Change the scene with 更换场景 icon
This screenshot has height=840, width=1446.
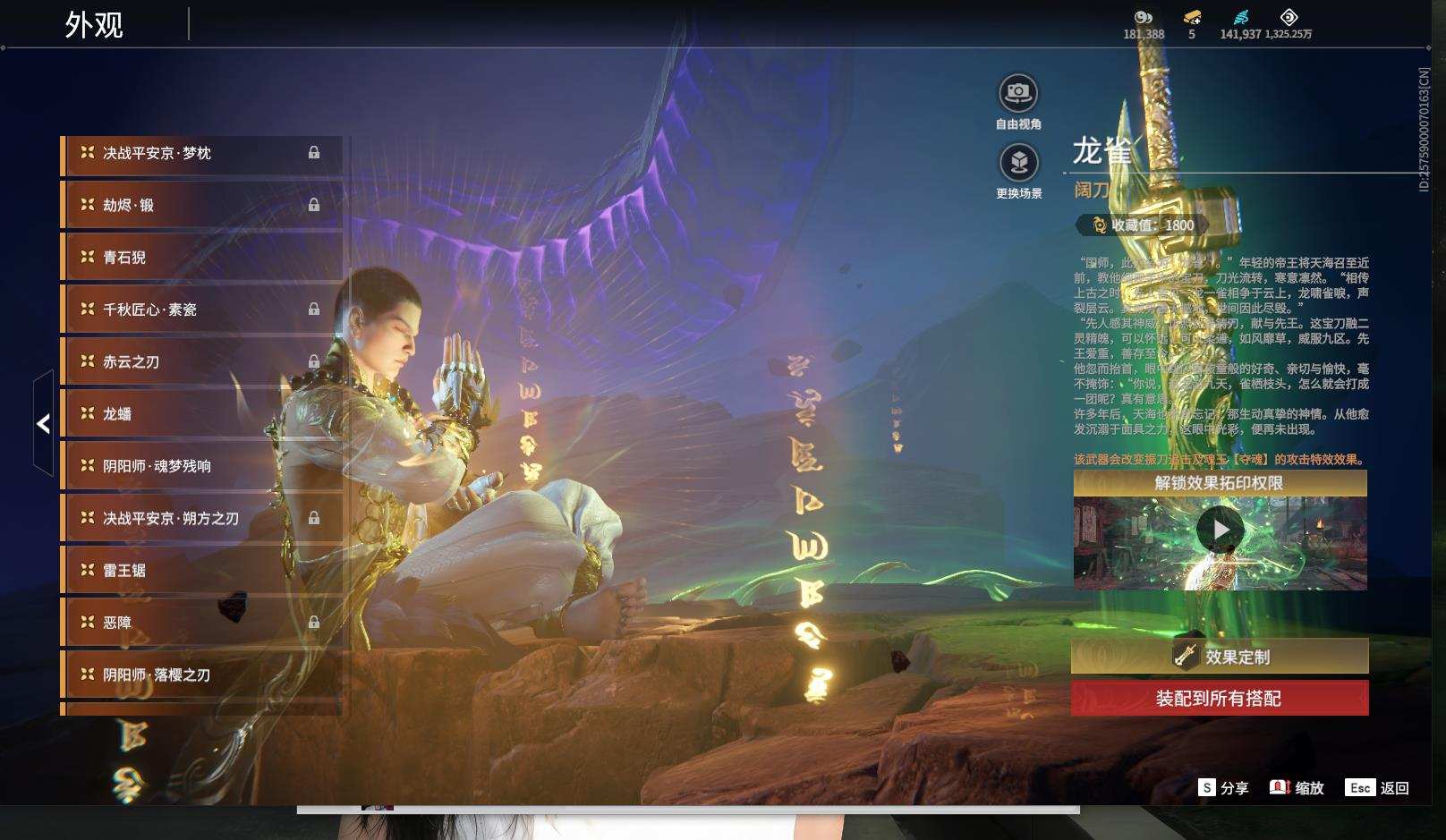point(1018,163)
